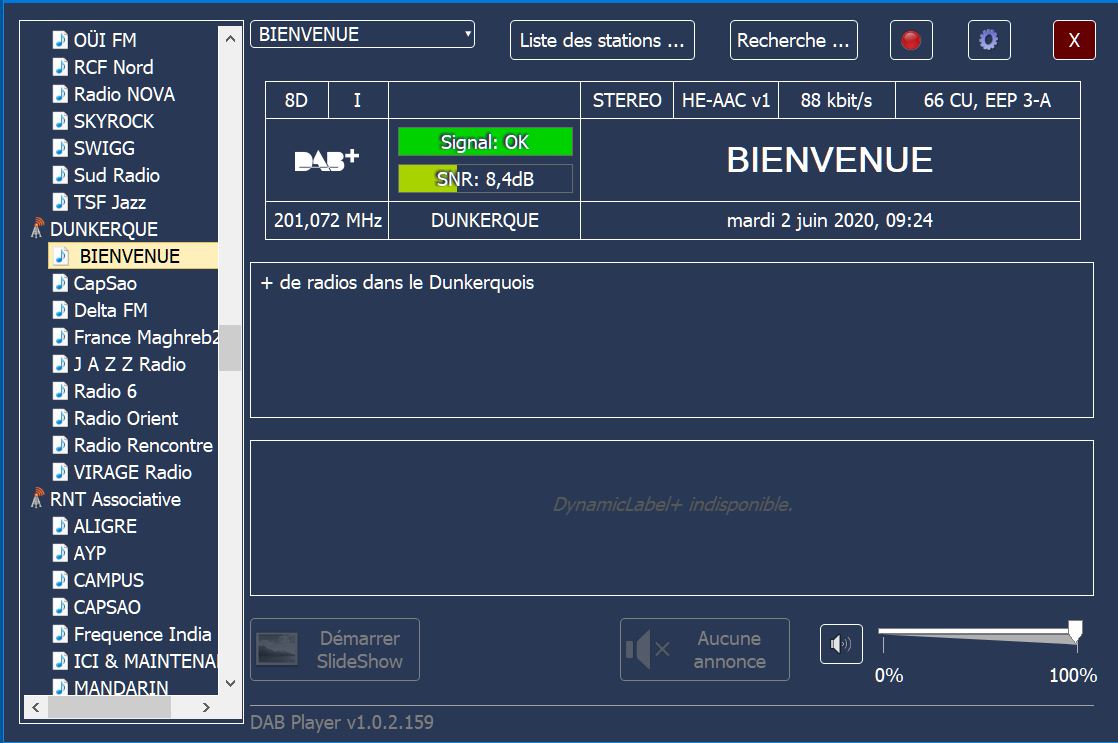1118x743 pixels.
Task: Click the Recherche button
Action: 793,40
